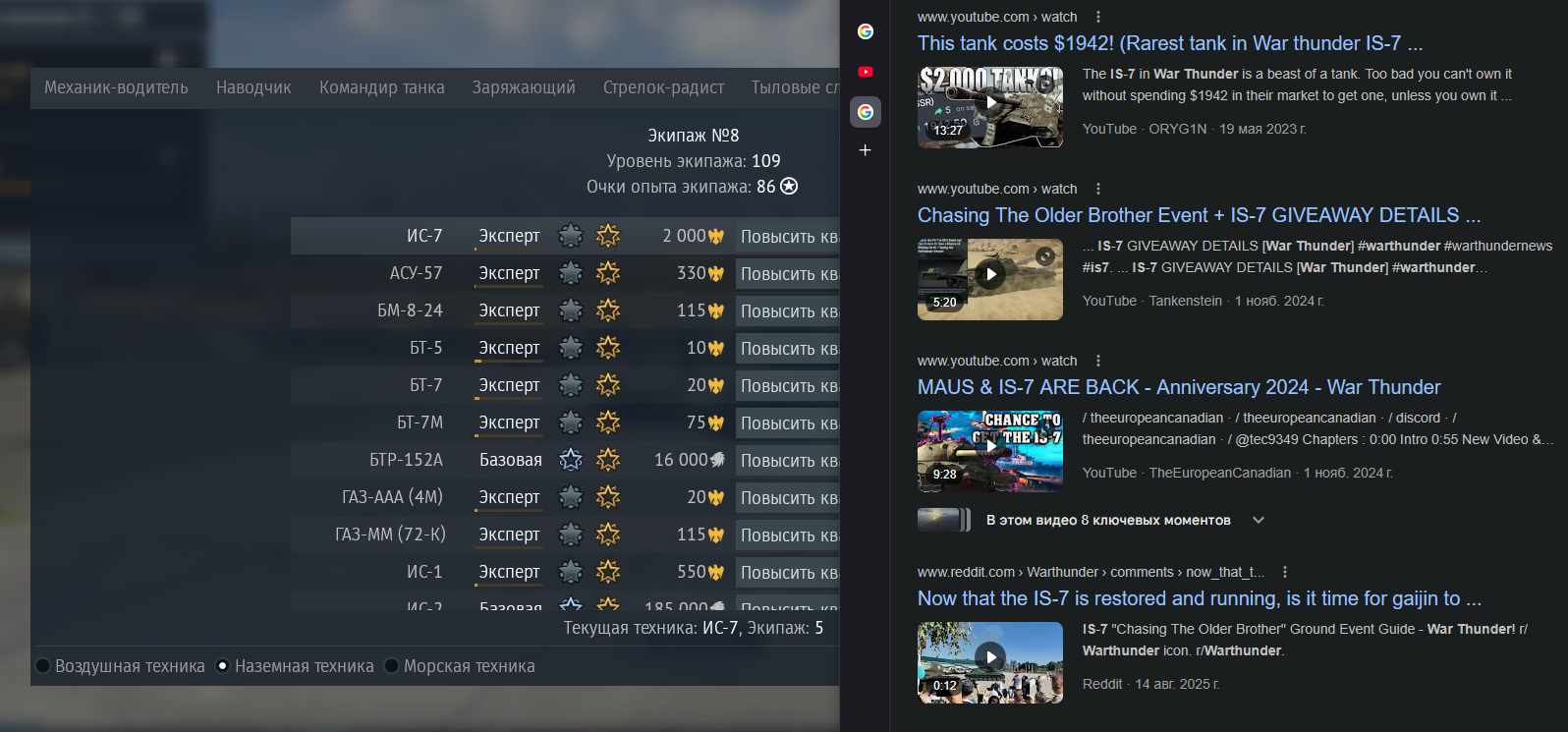Click 'Уровень экипажа: 109' text
This screenshot has height=732, width=1568.
click(x=694, y=161)
